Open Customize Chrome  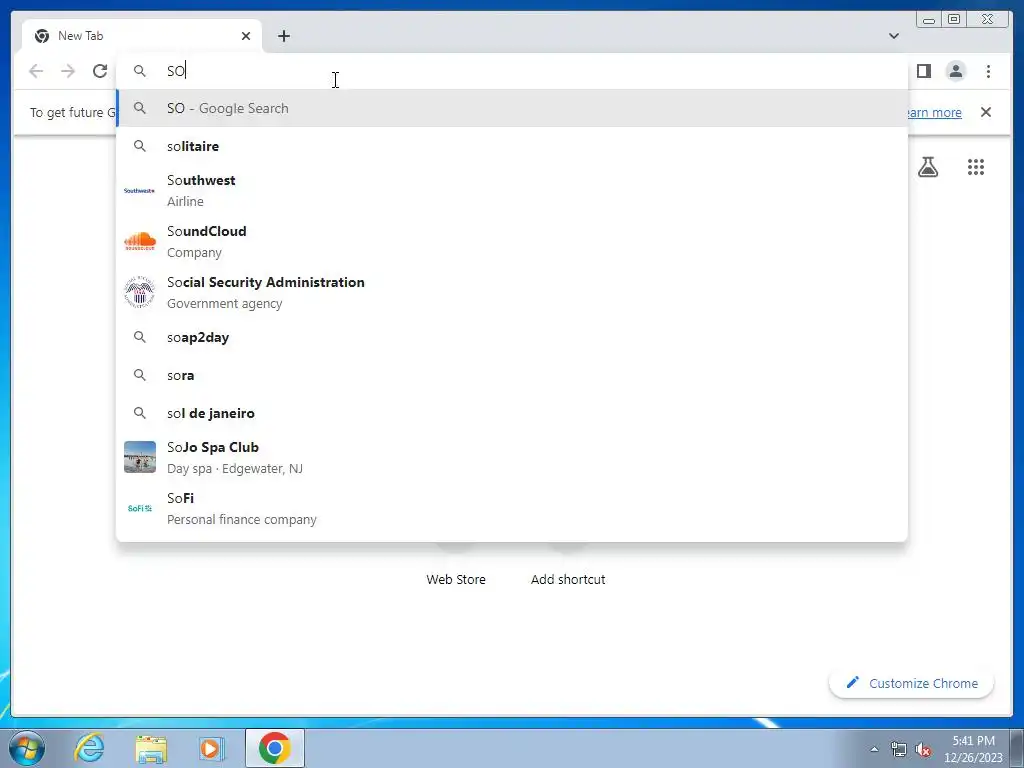[912, 683]
